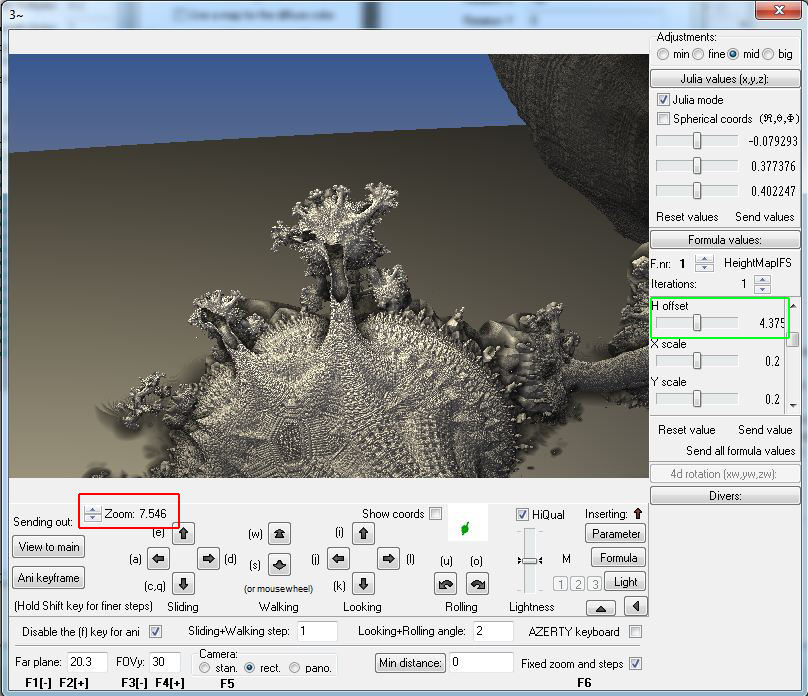This screenshot has width=808, height=696.
Task: Select the min adjustment radio button
Action: tap(663, 54)
